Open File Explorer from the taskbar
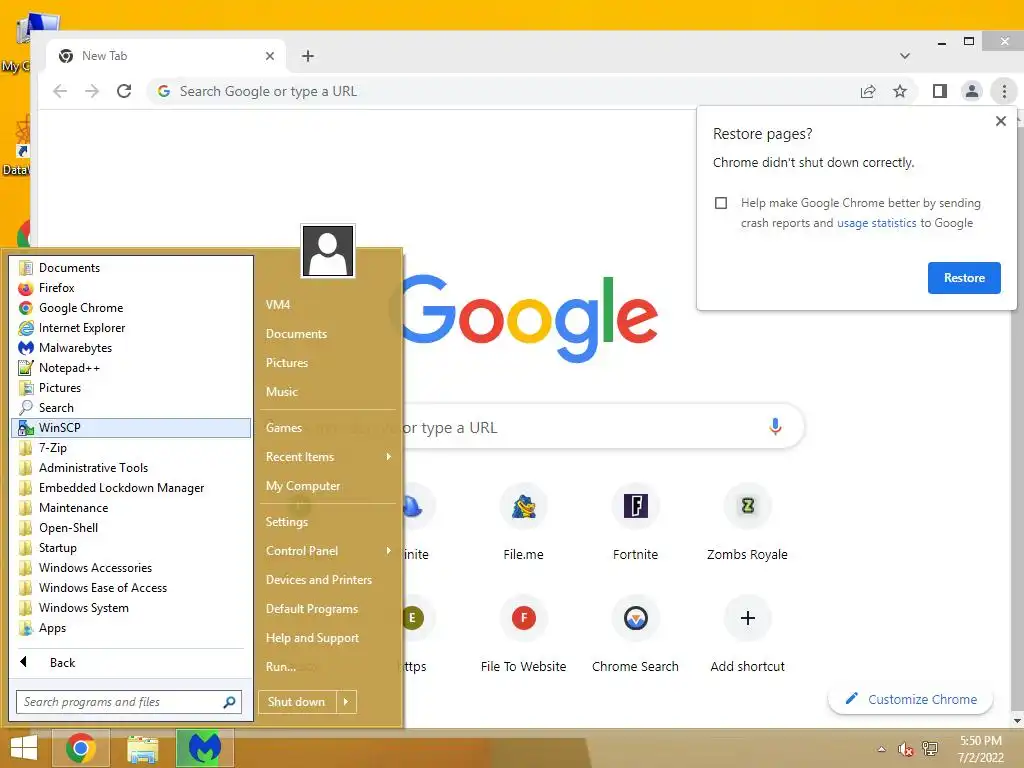Screen dimensions: 1024x768 click(x=142, y=748)
